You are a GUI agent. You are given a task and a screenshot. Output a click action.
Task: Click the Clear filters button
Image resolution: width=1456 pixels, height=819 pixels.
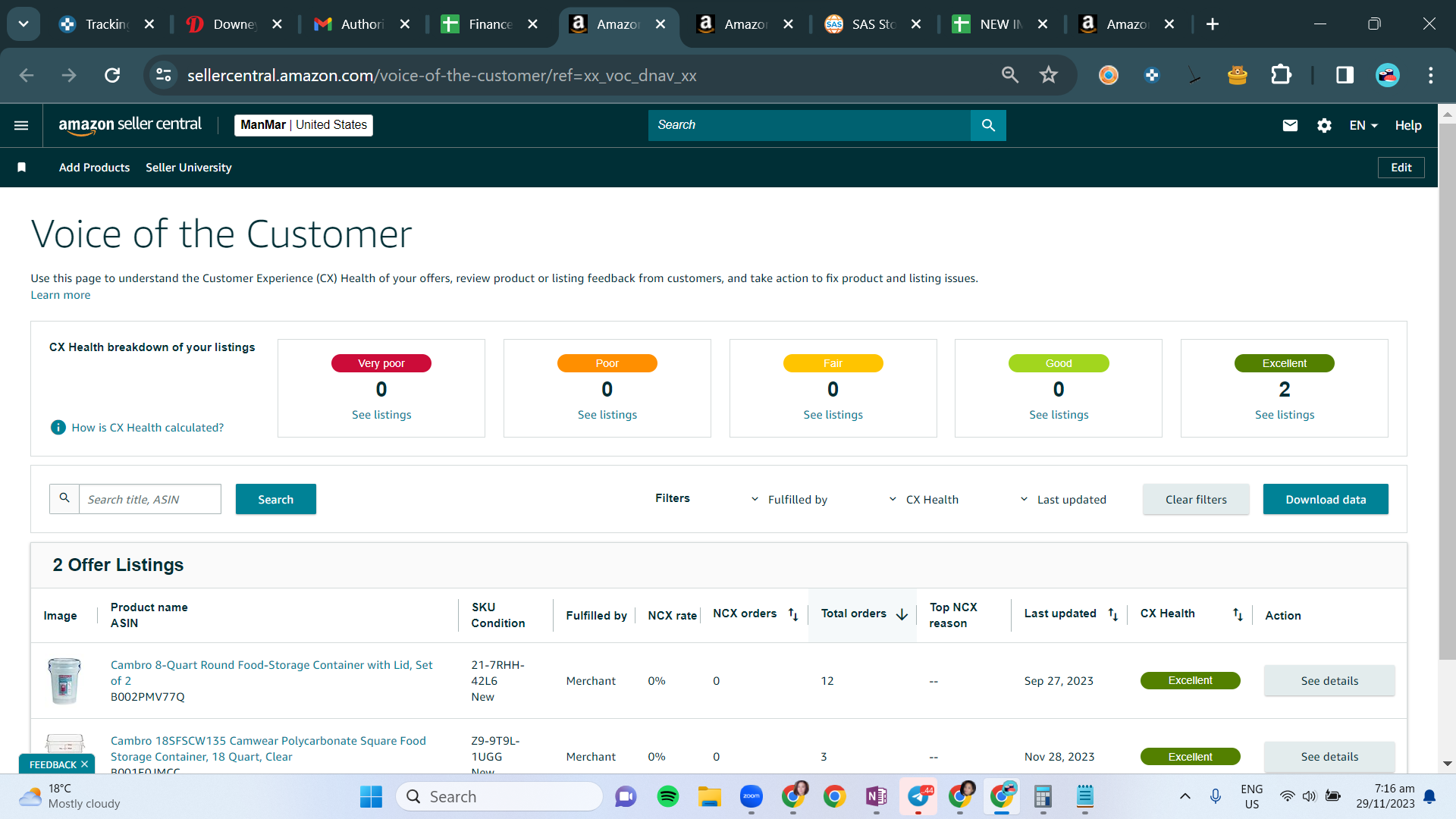[x=1196, y=499]
